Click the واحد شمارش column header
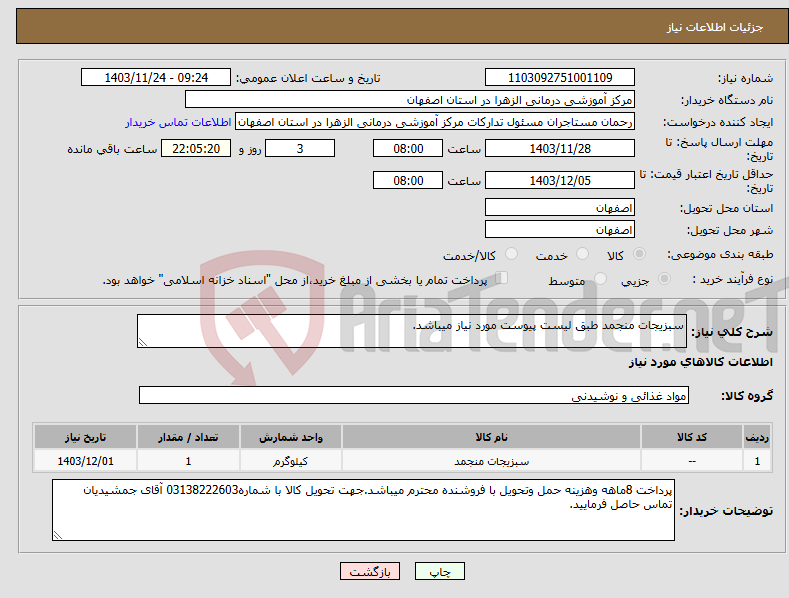The image size is (789, 598). coord(291,437)
